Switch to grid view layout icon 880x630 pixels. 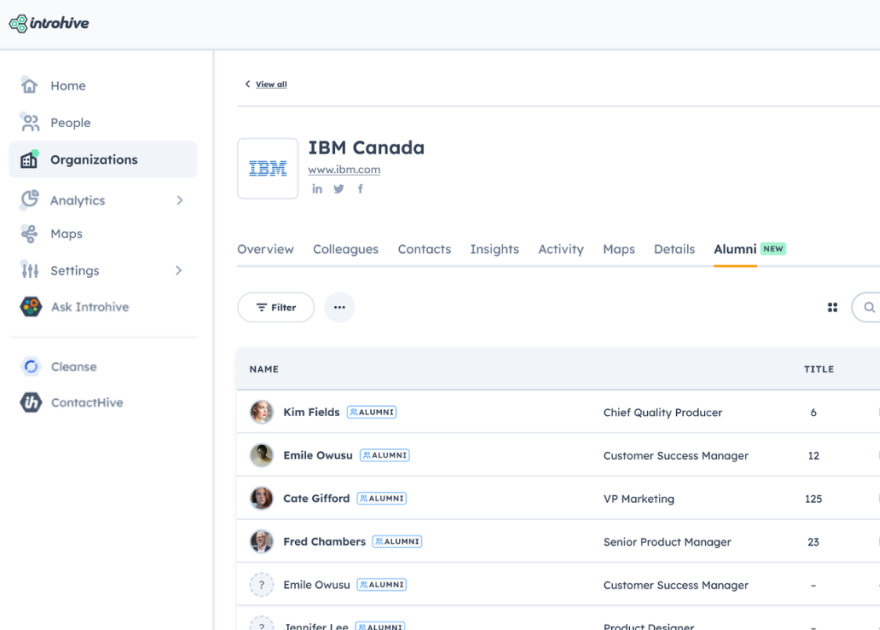pos(832,307)
